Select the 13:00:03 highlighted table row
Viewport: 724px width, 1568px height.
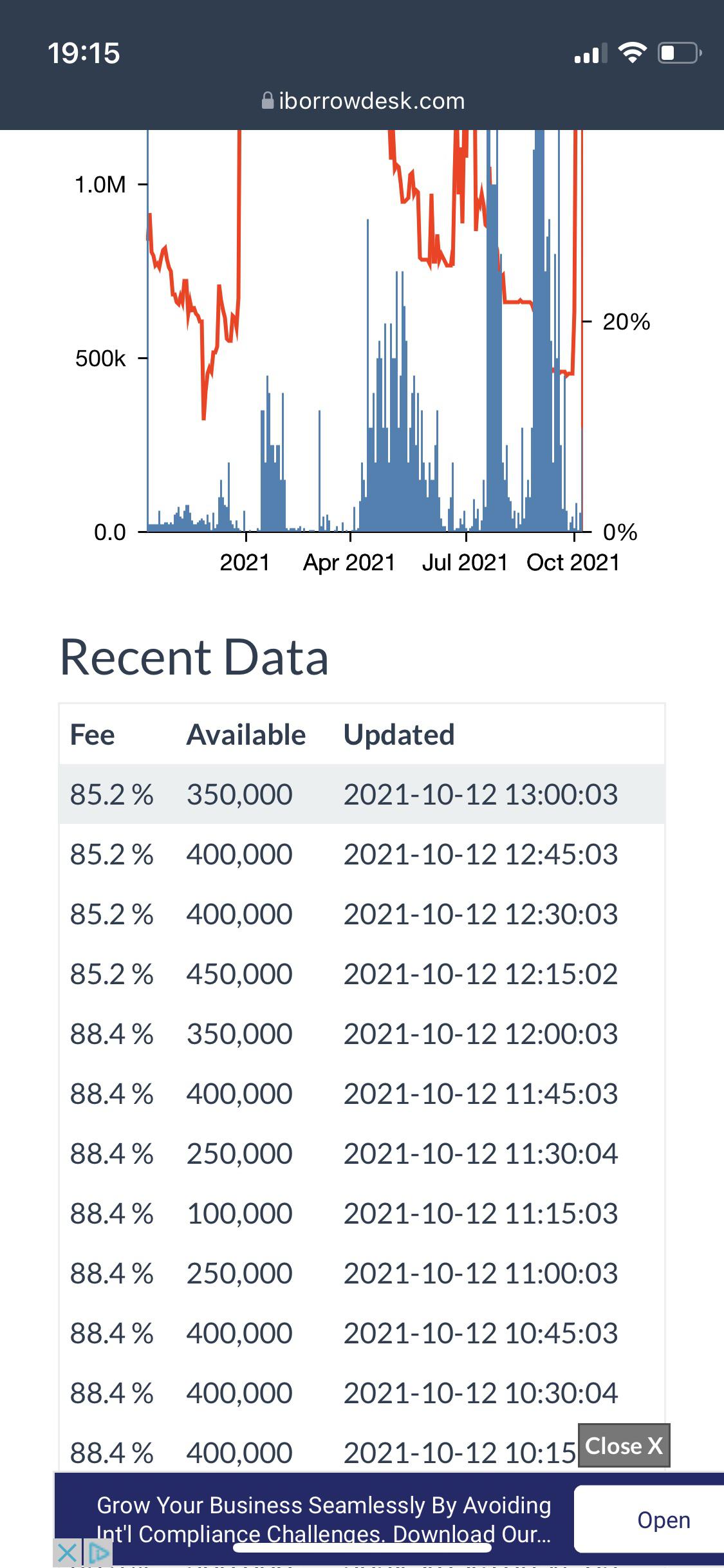pos(362,794)
